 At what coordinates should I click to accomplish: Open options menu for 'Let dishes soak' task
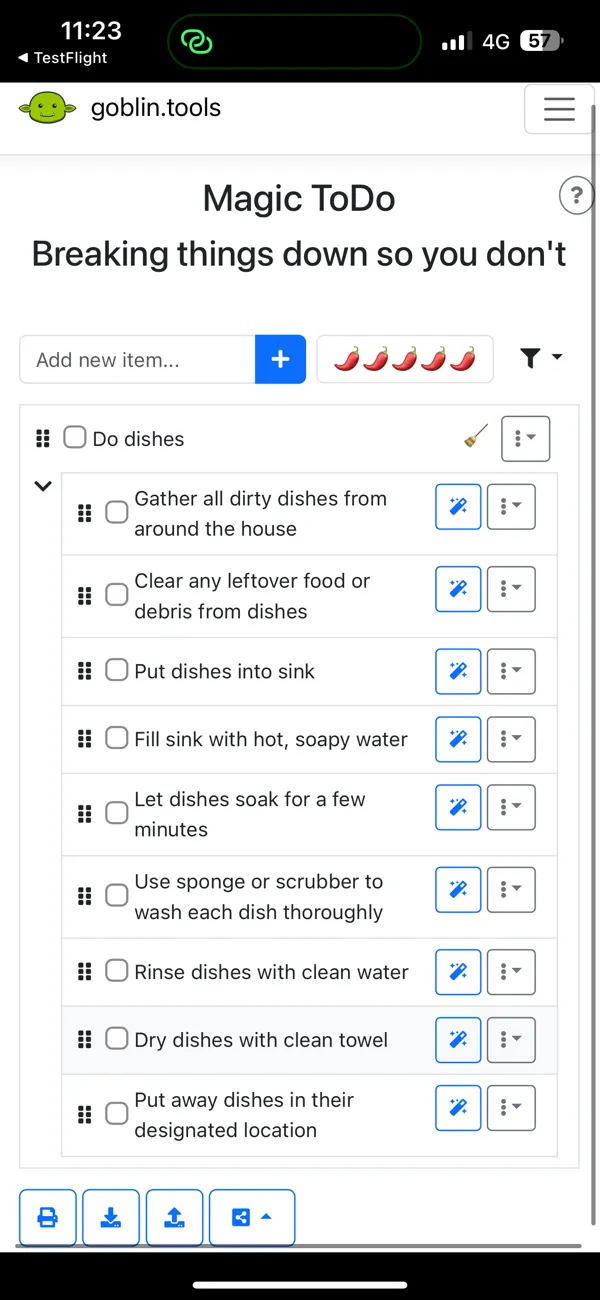click(510, 807)
